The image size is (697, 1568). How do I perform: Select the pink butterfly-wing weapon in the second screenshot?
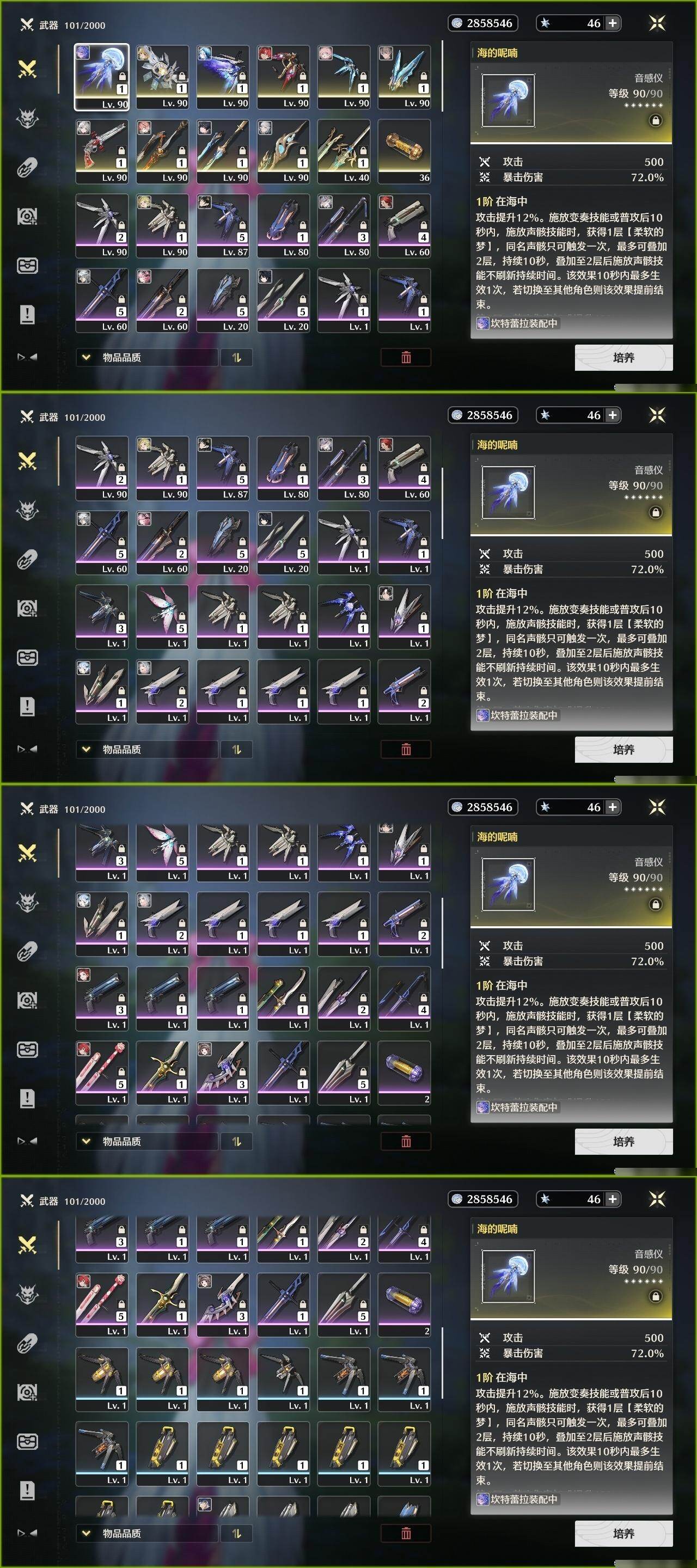[x=162, y=617]
